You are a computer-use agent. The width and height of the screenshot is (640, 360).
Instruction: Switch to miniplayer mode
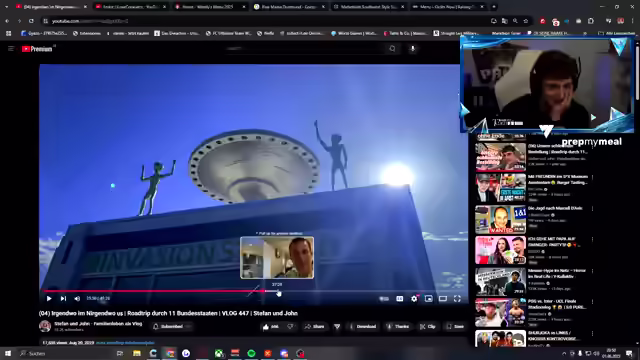(429, 299)
